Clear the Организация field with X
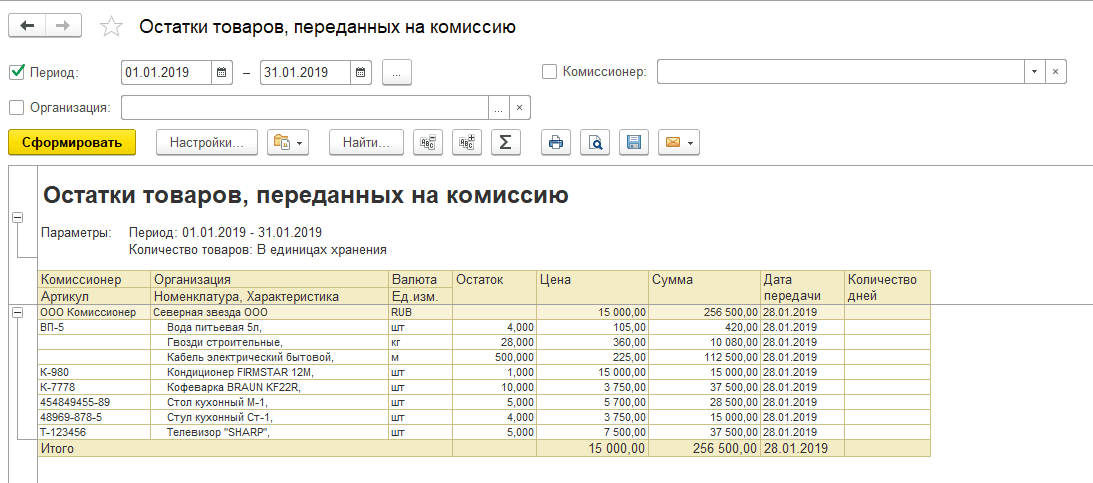1093x483 pixels. click(x=519, y=108)
